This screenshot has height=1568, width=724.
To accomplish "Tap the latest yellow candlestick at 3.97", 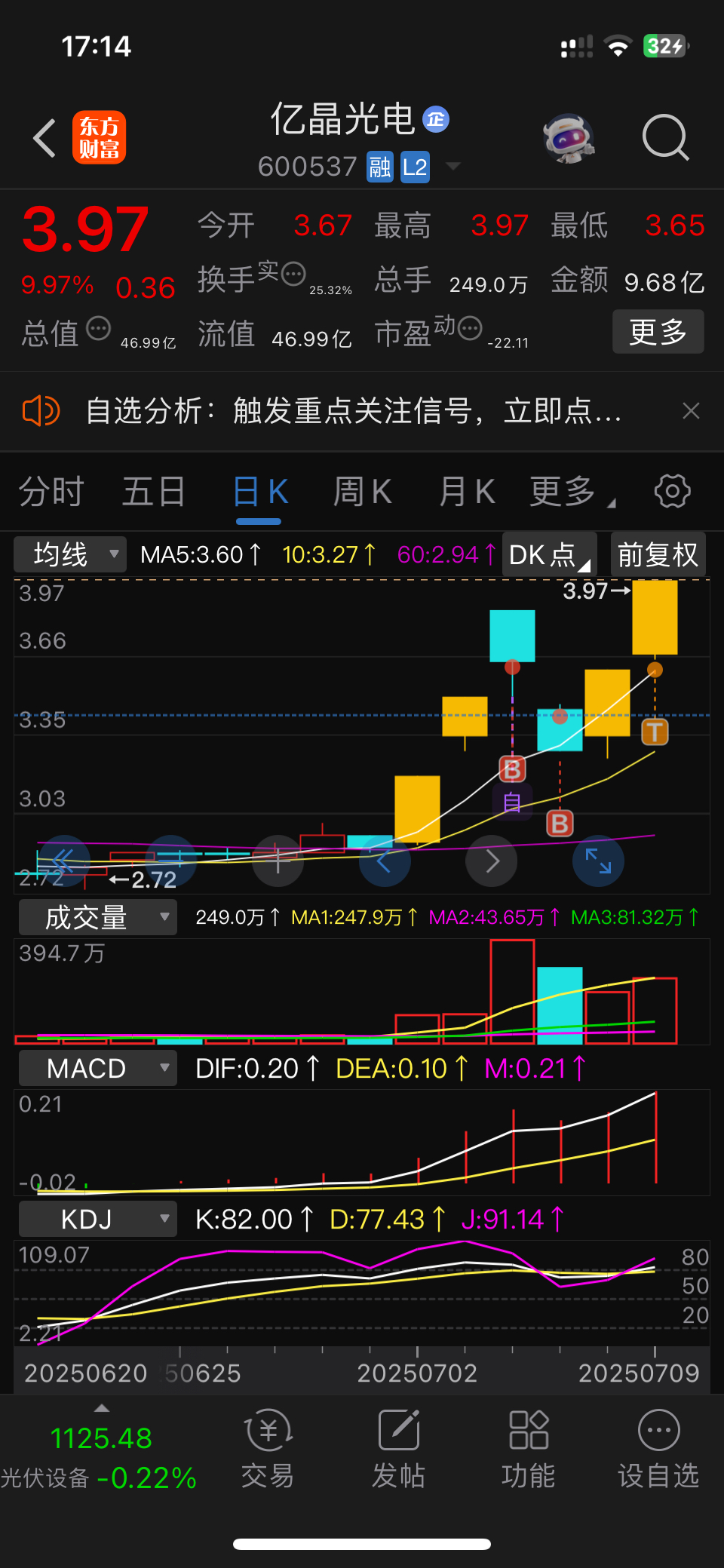I will click(x=655, y=617).
